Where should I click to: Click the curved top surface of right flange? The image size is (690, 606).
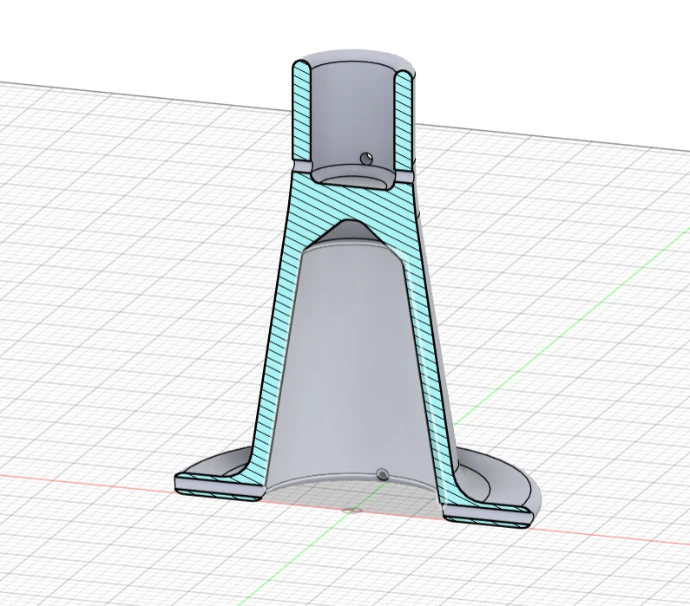(500, 478)
